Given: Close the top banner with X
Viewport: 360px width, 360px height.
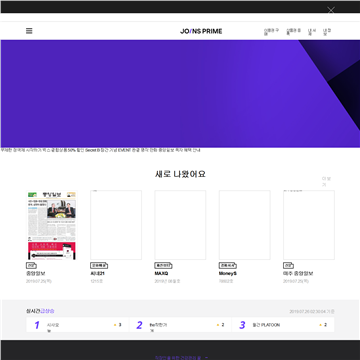Looking at the screenshot, I should point(331,10).
